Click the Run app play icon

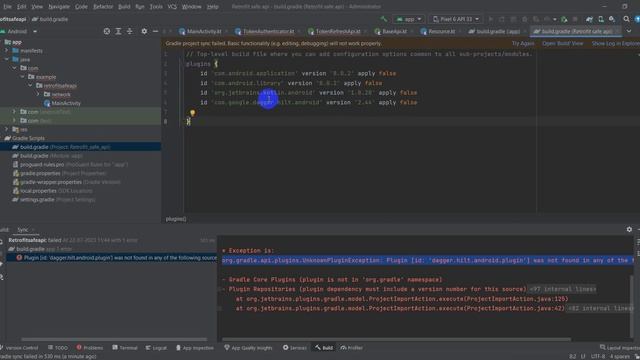coord(491,19)
